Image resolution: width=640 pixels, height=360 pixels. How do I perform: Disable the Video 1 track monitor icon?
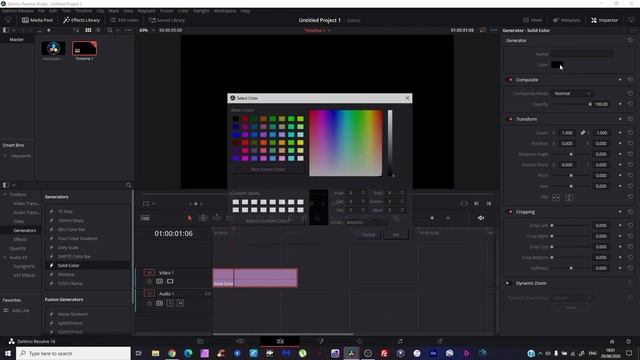tap(170, 281)
